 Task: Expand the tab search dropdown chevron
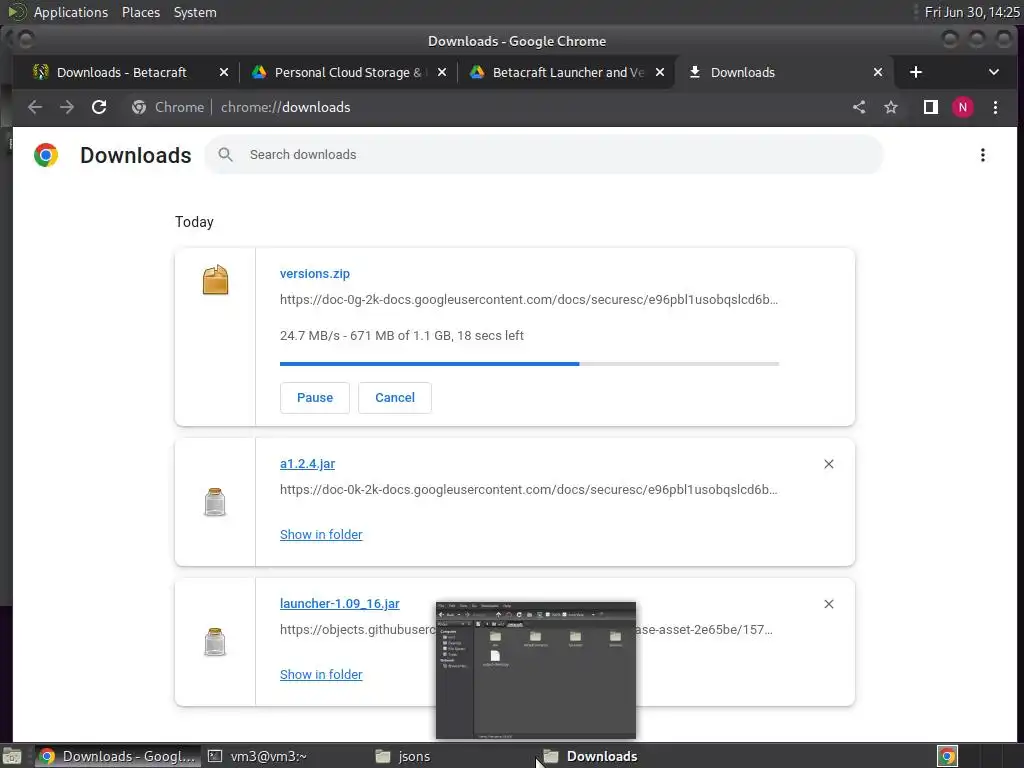click(x=993, y=72)
